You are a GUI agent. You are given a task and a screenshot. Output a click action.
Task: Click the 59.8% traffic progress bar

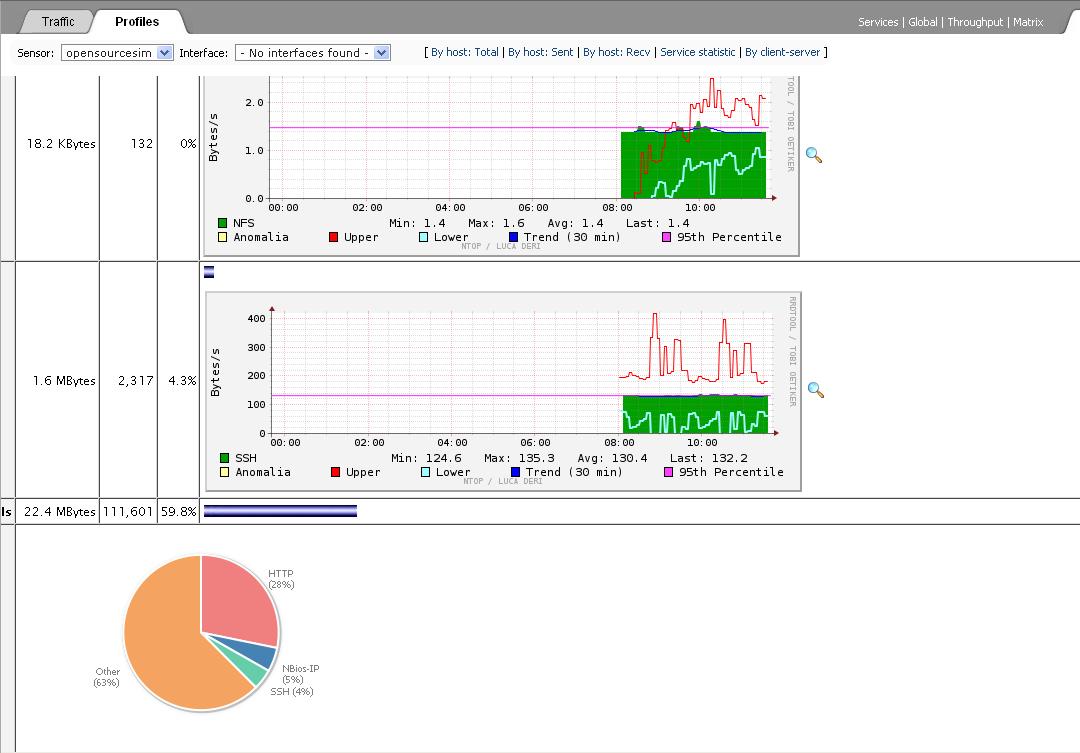280,511
